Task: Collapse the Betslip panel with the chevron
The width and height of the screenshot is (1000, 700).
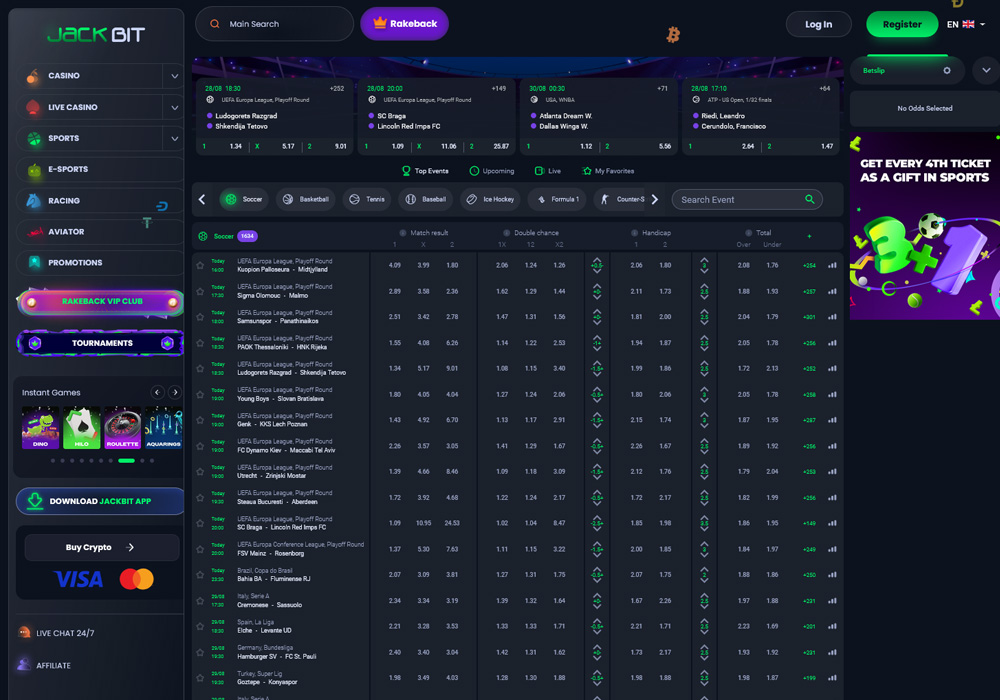Action: [985, 71]
